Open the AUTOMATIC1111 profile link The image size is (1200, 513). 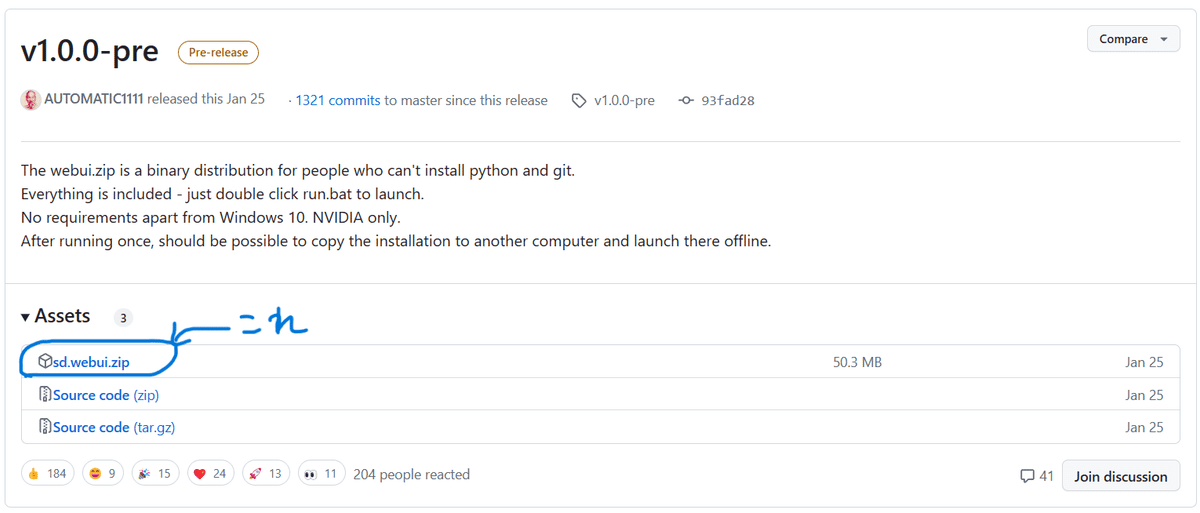(x=94, y=100)
